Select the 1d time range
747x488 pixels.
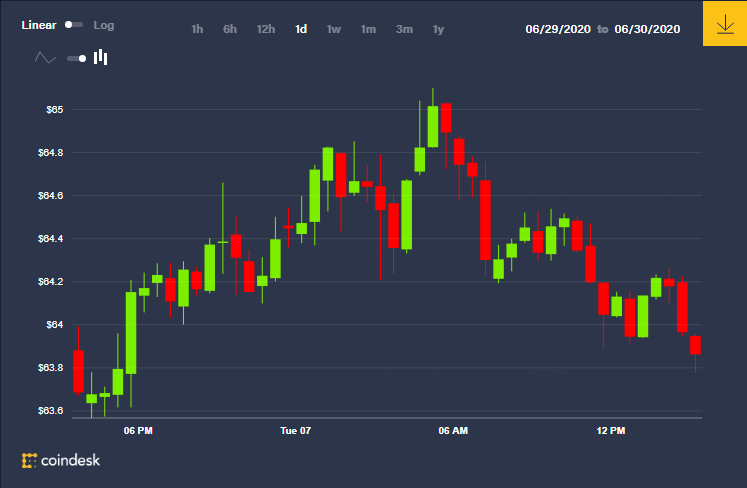click(301, 29)
